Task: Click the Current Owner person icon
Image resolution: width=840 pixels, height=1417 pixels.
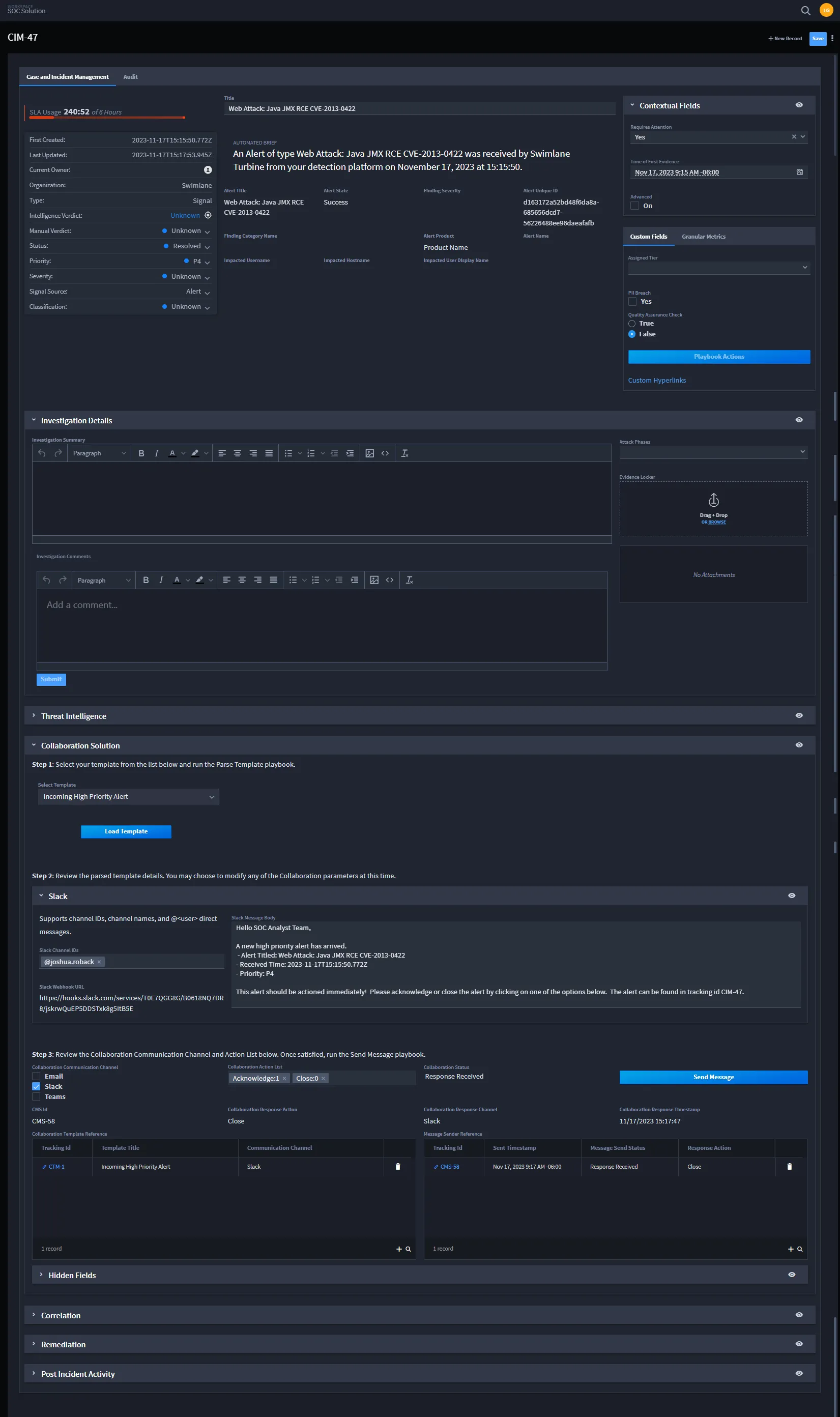Action: [208, 170]
